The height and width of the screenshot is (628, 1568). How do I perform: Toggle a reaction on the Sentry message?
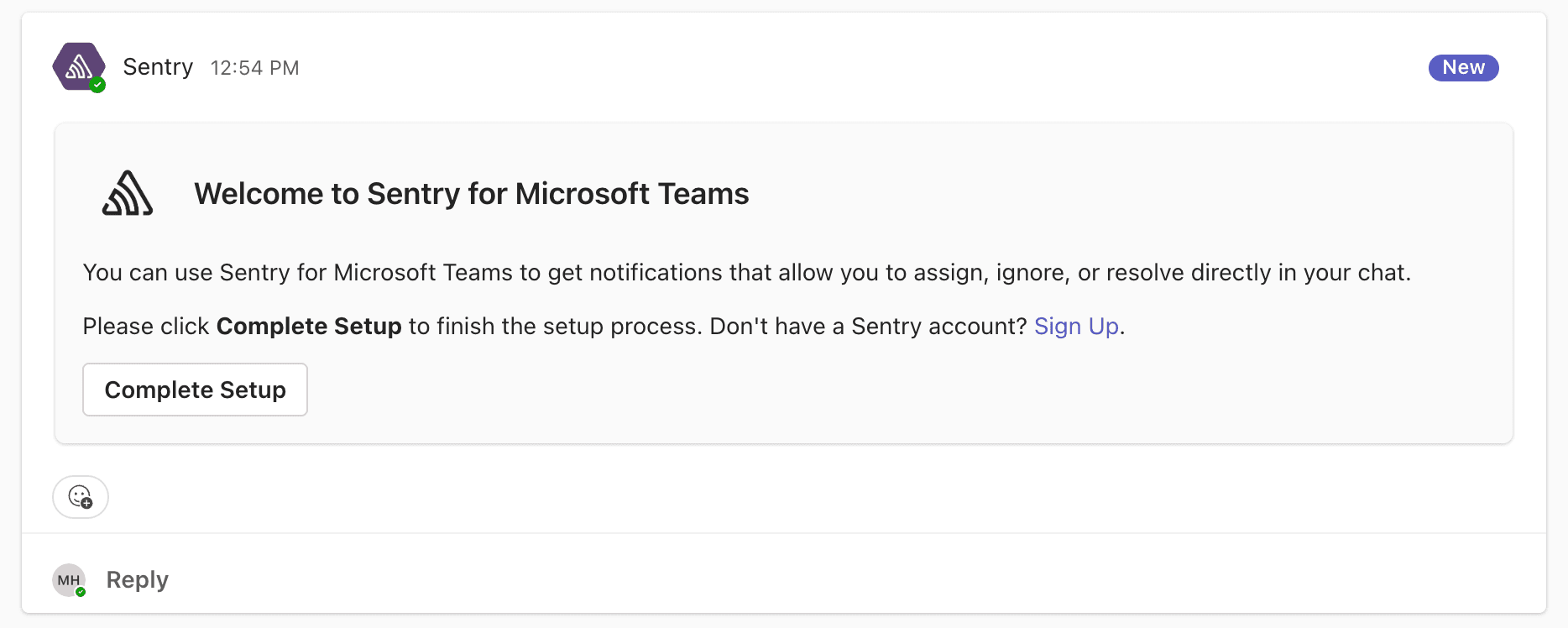[80, 497]
